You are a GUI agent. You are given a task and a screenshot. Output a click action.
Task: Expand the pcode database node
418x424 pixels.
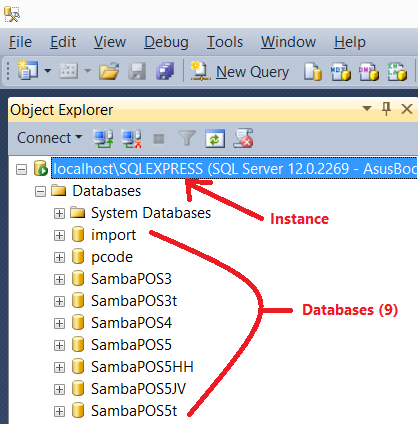tap(59, 258)
